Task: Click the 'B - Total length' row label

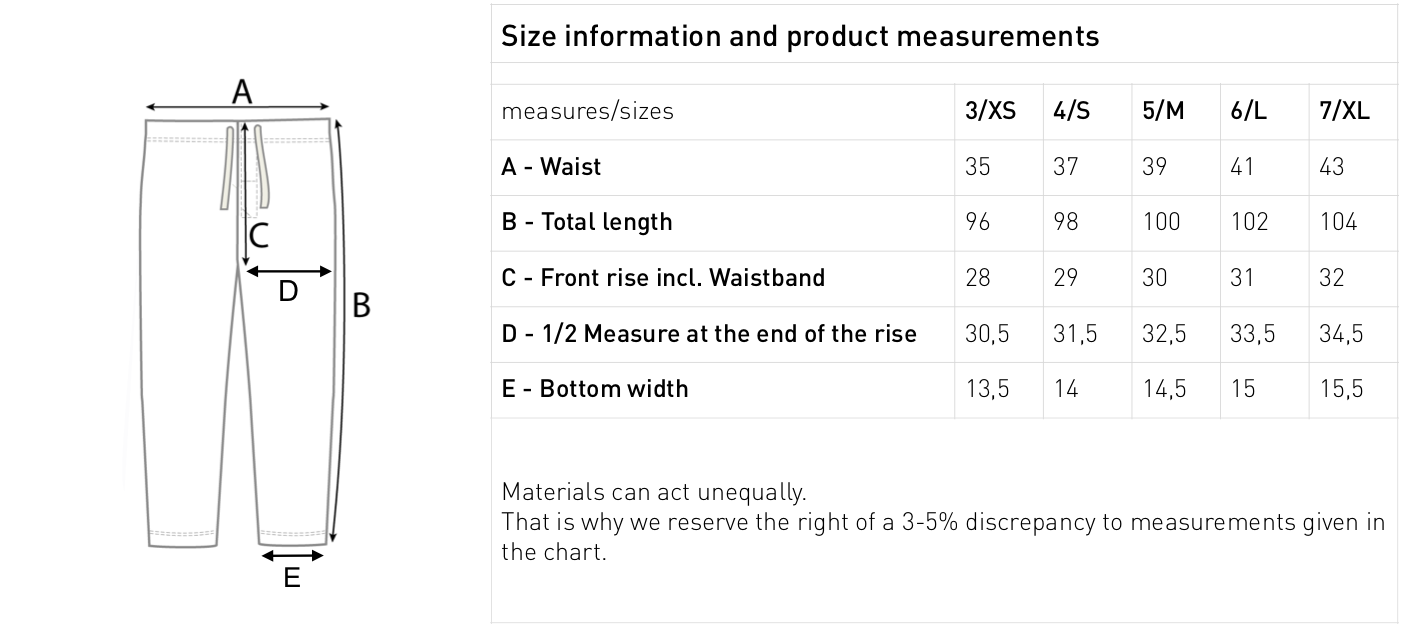Action: click(587, 222)
